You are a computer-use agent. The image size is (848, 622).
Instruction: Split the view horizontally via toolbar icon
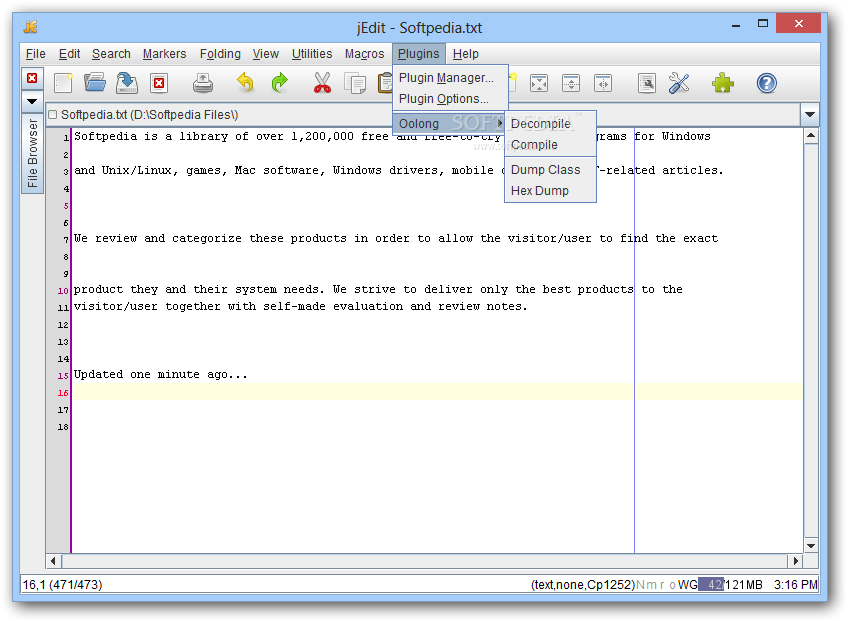coord(571,83)
